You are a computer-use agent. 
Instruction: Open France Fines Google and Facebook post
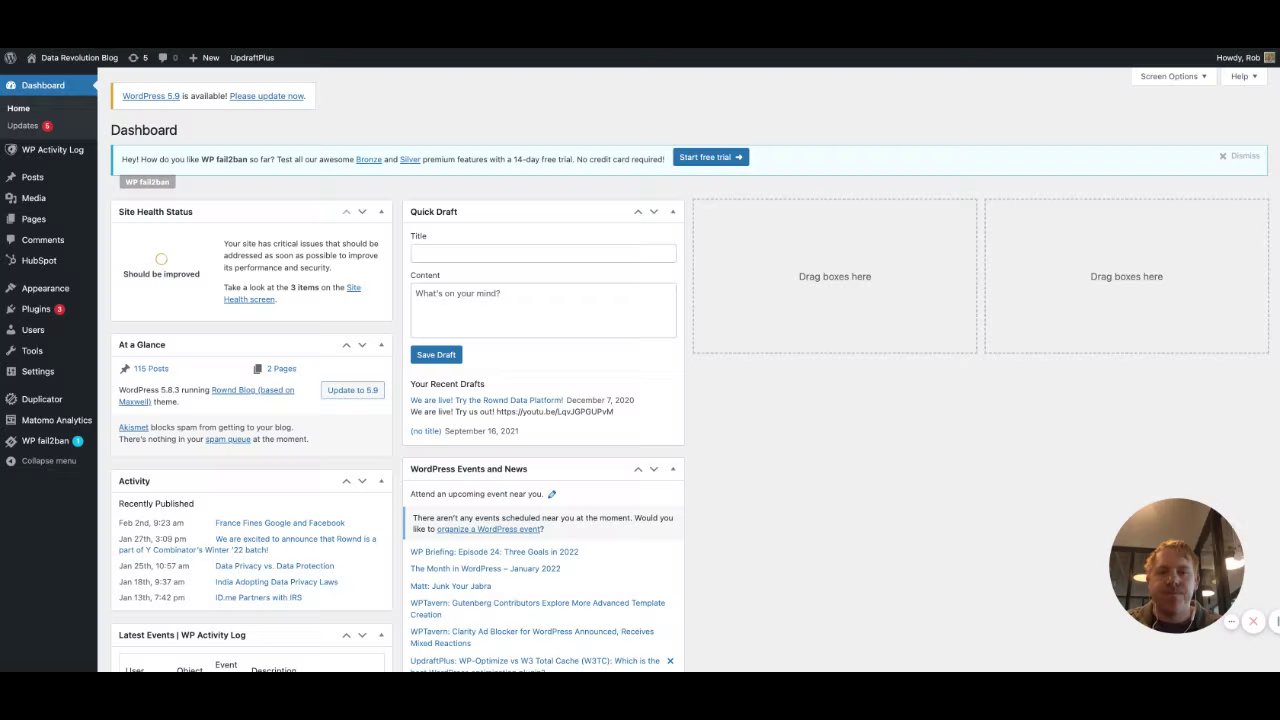[x=280, y=523]
